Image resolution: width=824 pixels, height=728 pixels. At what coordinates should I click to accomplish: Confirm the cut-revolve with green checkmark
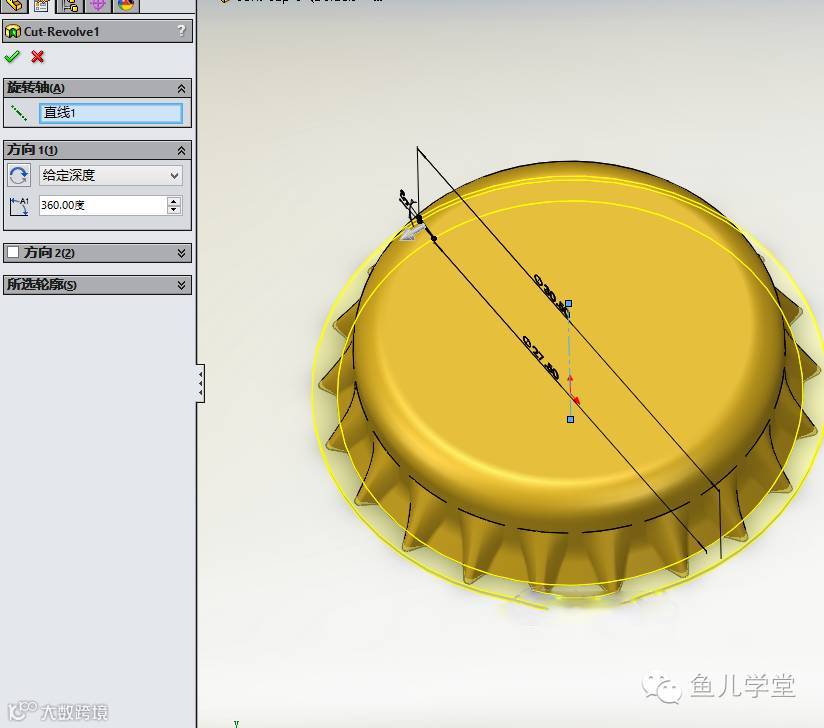(12, 56)
